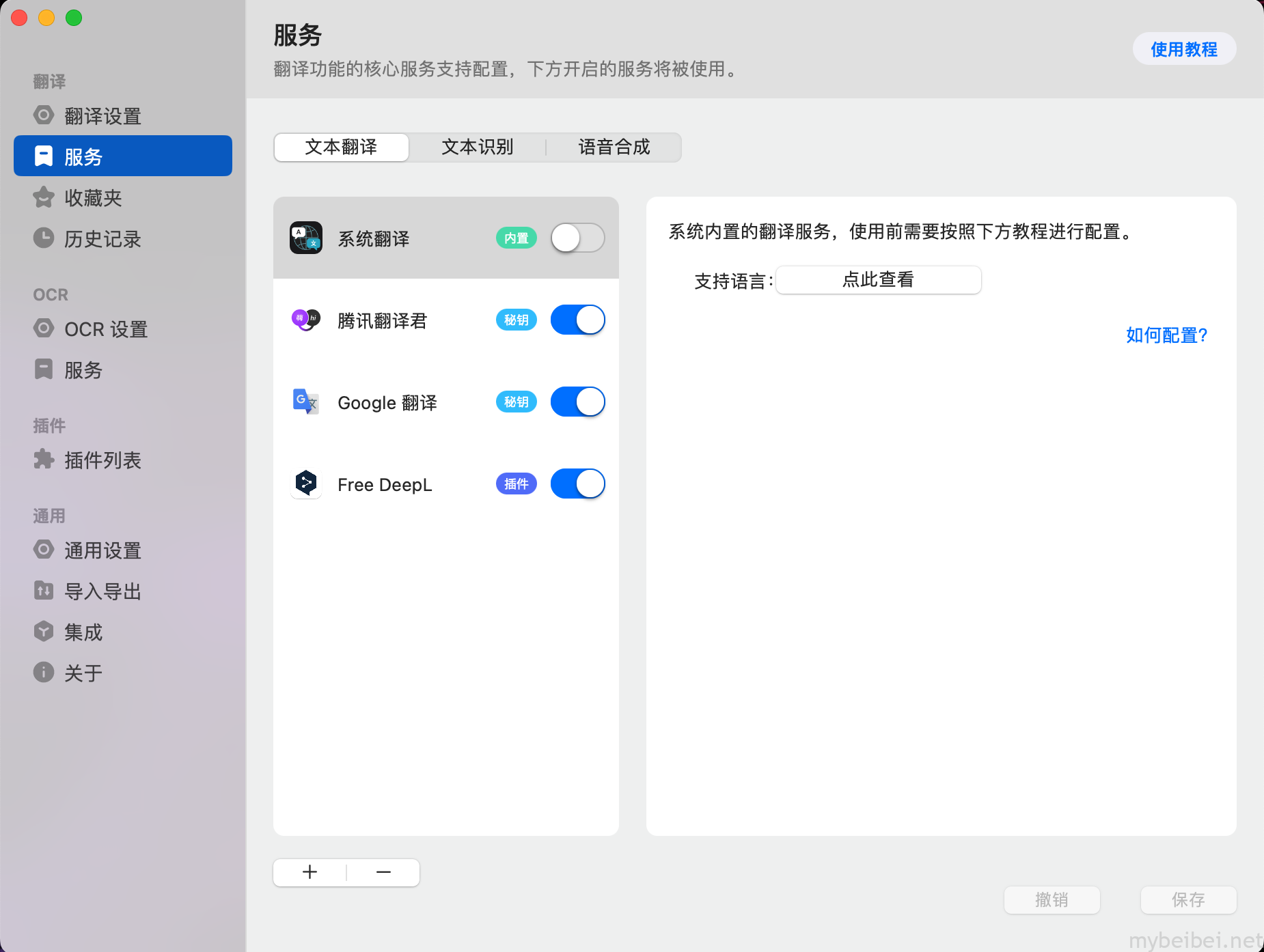Select the 系统翻译 service icon
The image size is (1264, 952).
pyautogui.click(x=305, y=238)
